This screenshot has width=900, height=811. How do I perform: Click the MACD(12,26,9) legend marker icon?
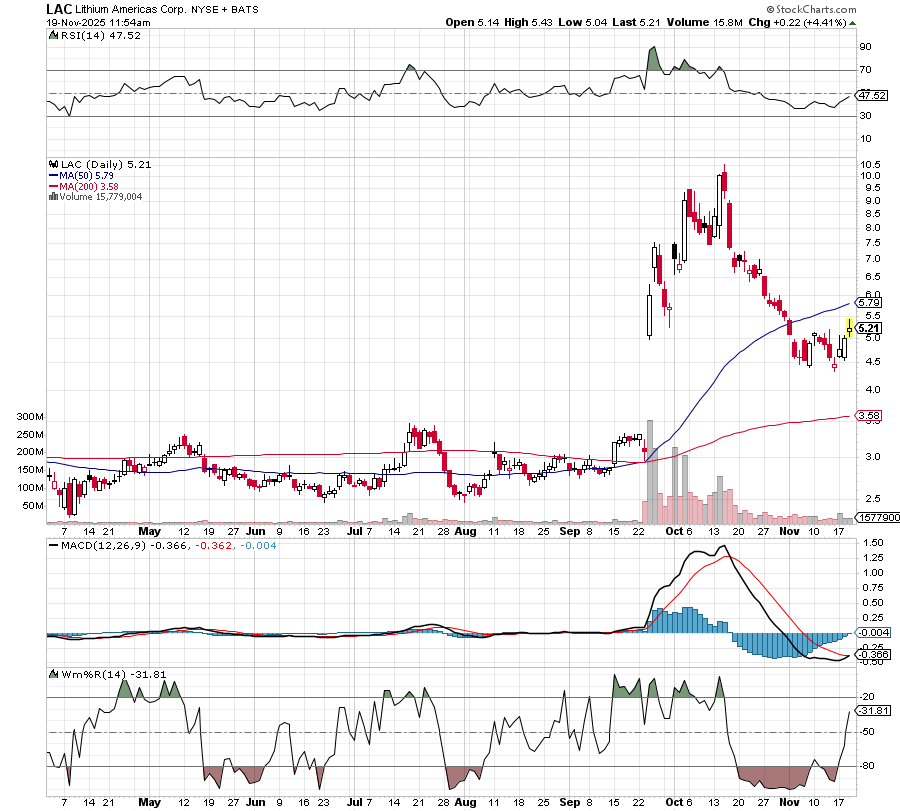(x=52, y=544)
